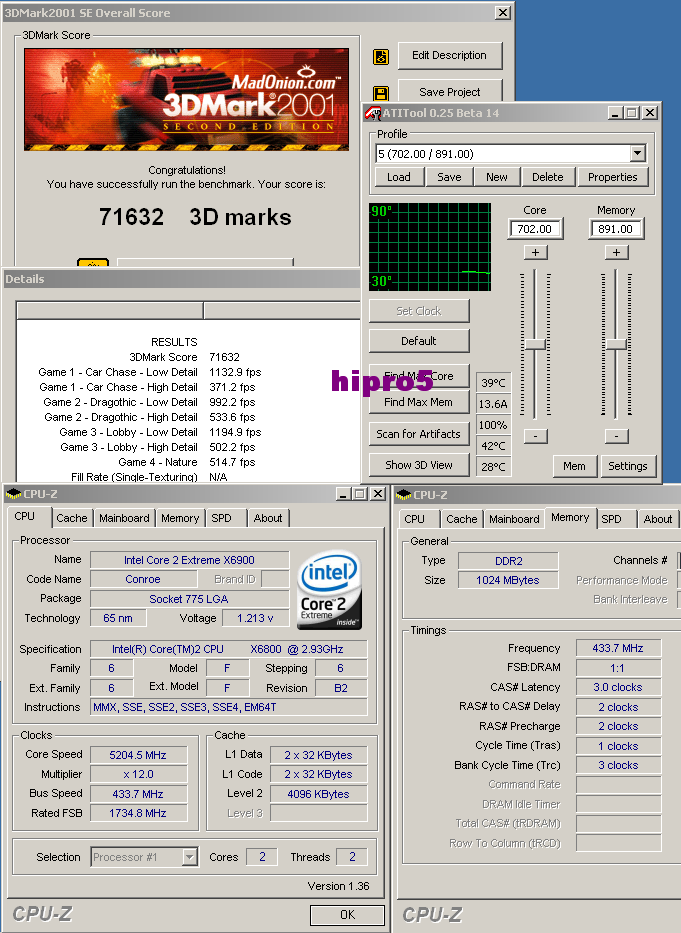Image resolution: width=681 pixels, height=933 pixels.
Task: Create a New profile in ATITool
Action: coord(496,177)
